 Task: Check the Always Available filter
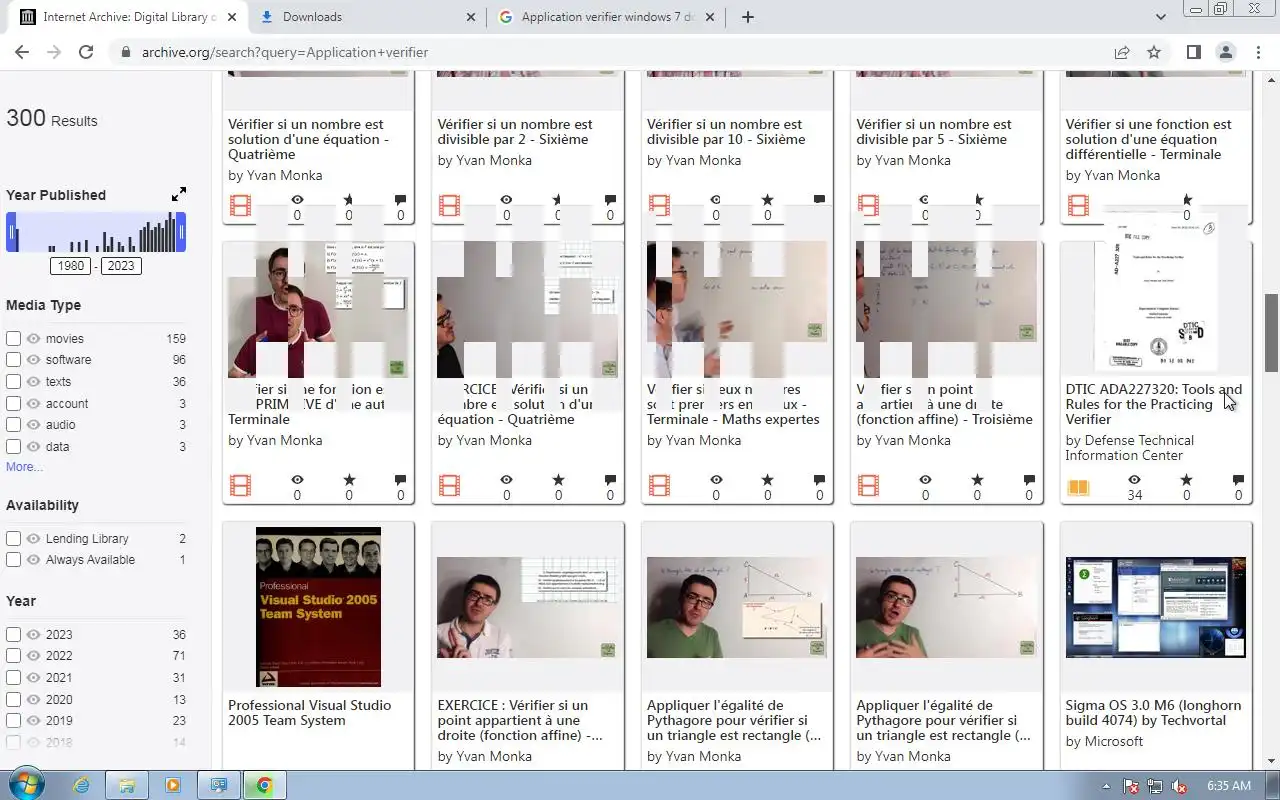(x=13, y=560)
